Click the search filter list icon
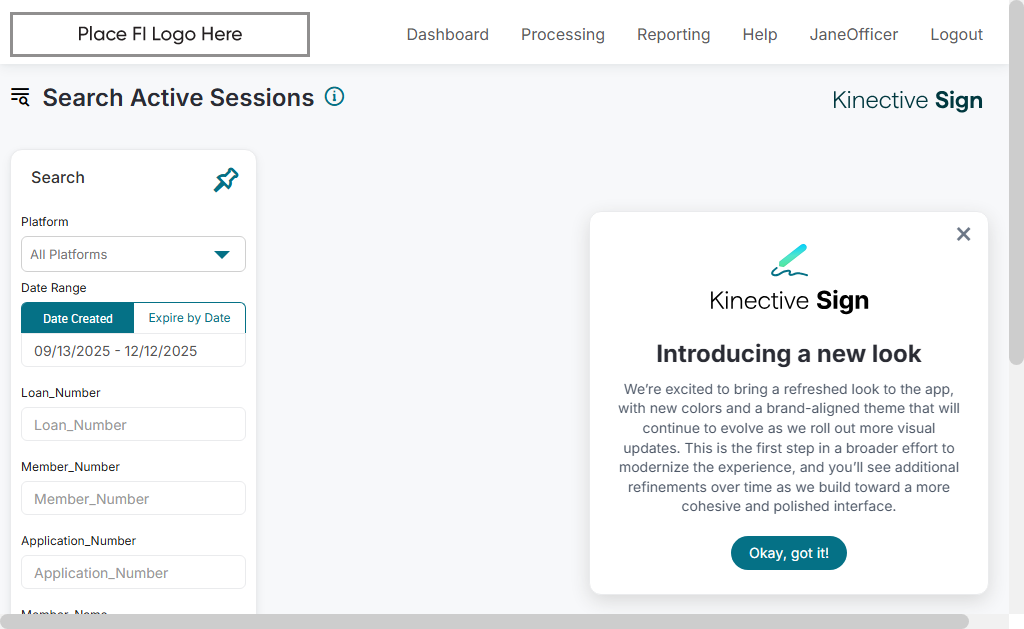The width and height of the screenshot is (1024, 629). click(20, 97)
